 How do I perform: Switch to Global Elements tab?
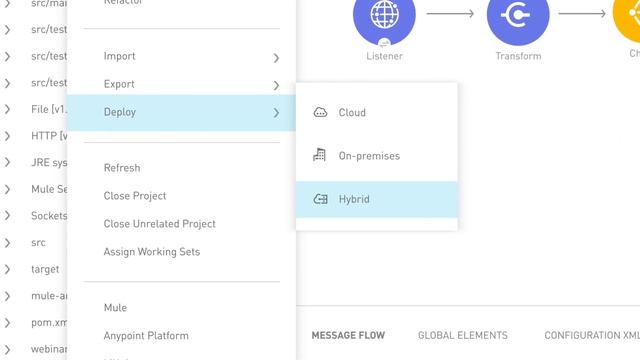pos(462,335)
